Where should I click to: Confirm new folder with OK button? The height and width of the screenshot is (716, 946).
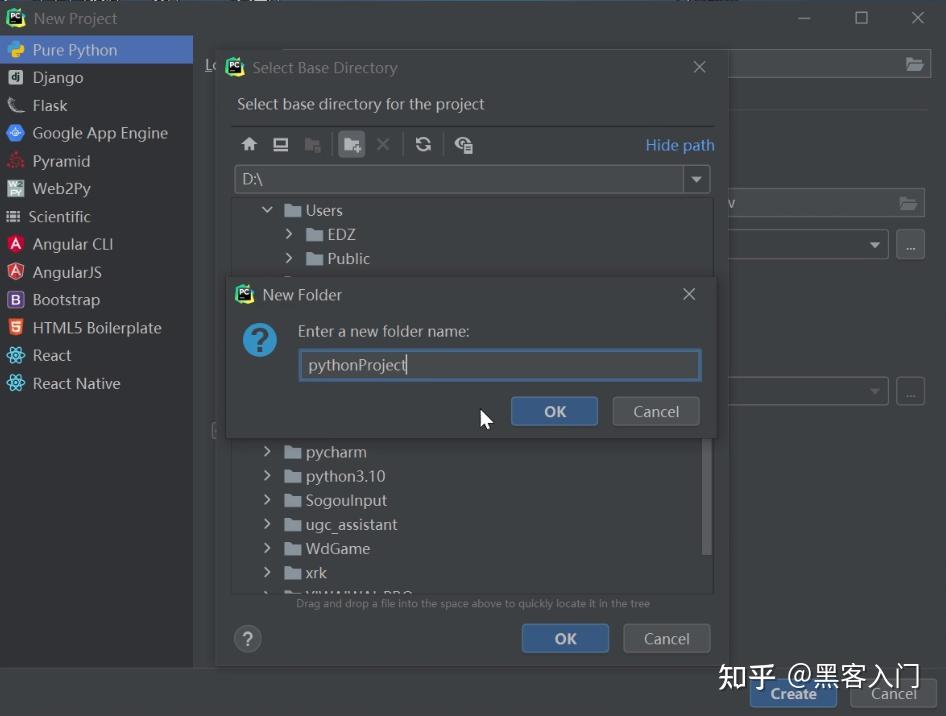pyautogui.click(x=554, y=411)
